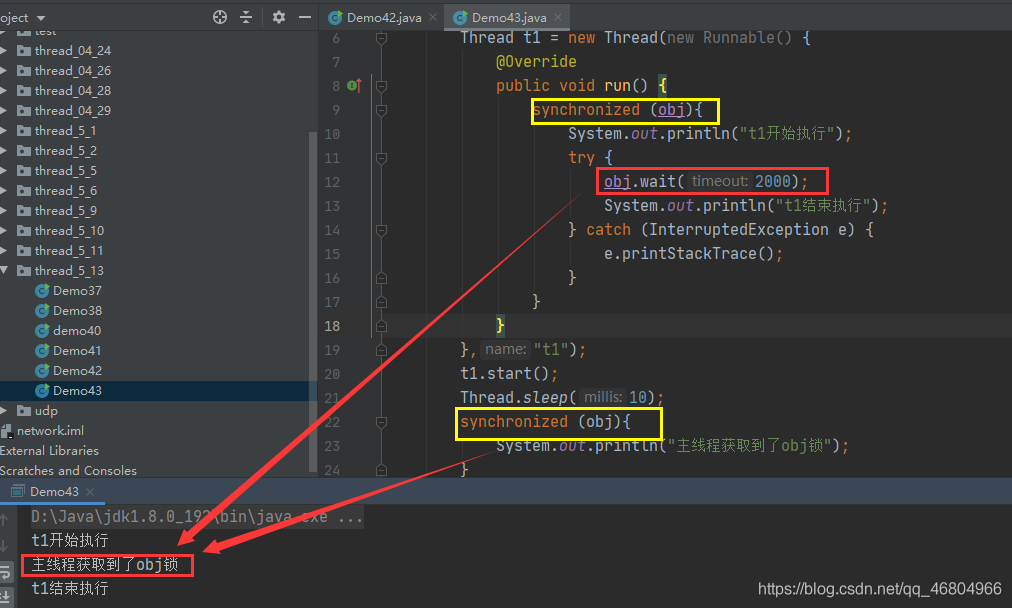Close the Demo43 run console tab

[x=90, y=492]
